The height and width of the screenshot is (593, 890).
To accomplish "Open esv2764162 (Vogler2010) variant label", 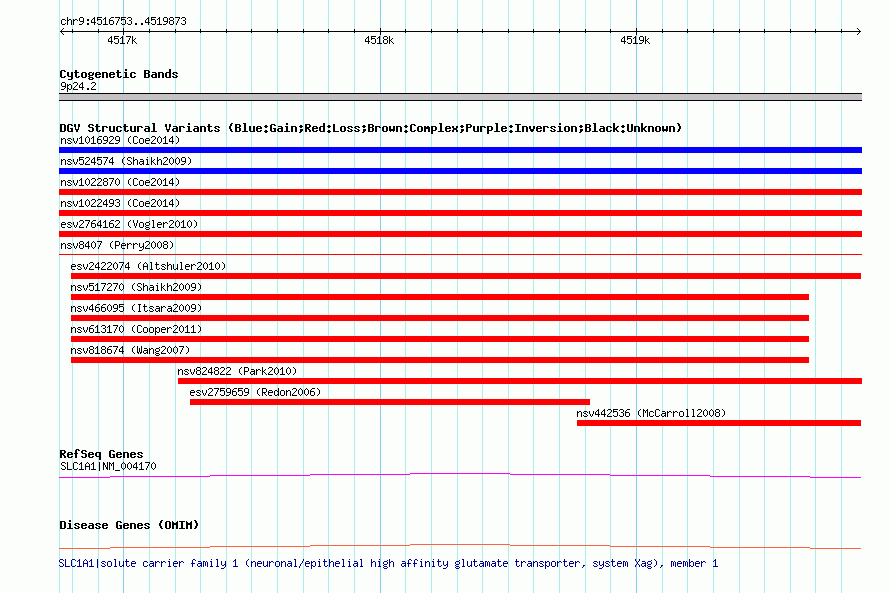I will tap(128, 224).
